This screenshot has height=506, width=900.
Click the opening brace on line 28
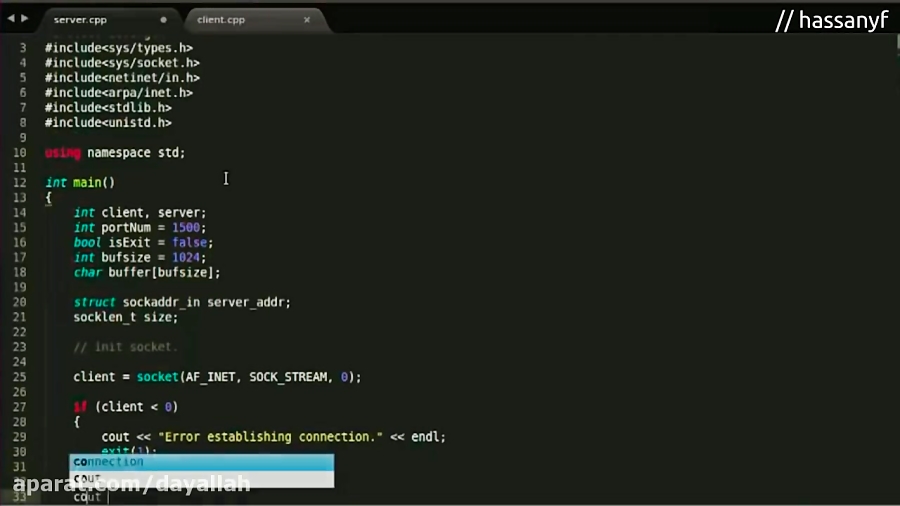point(76,422)
